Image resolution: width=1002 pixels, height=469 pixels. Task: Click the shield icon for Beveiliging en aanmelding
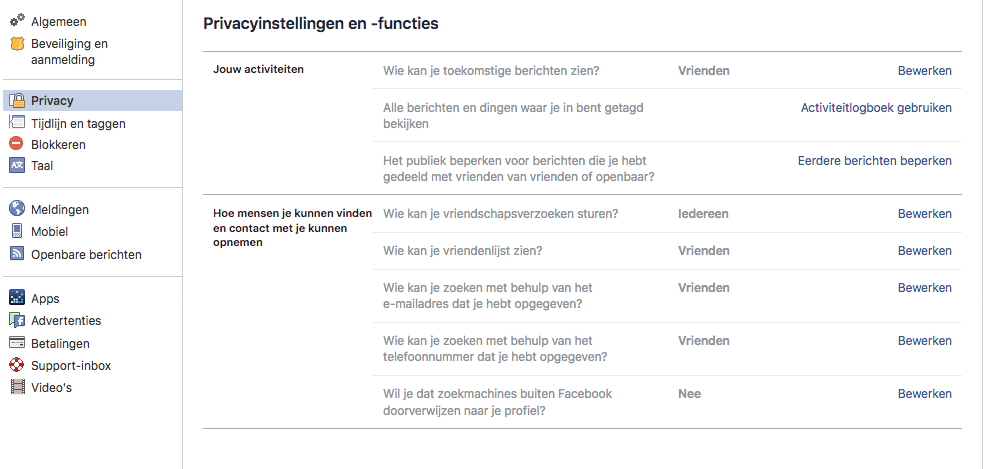pyautogui.click(x=17, y=44)
